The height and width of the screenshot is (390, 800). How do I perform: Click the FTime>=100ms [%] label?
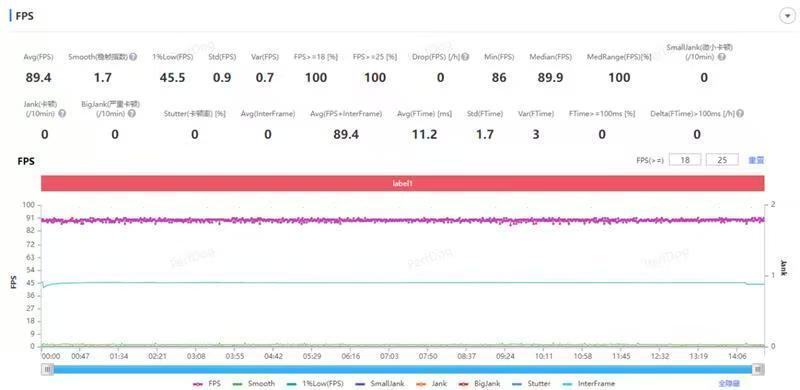[x=602, y=114]
